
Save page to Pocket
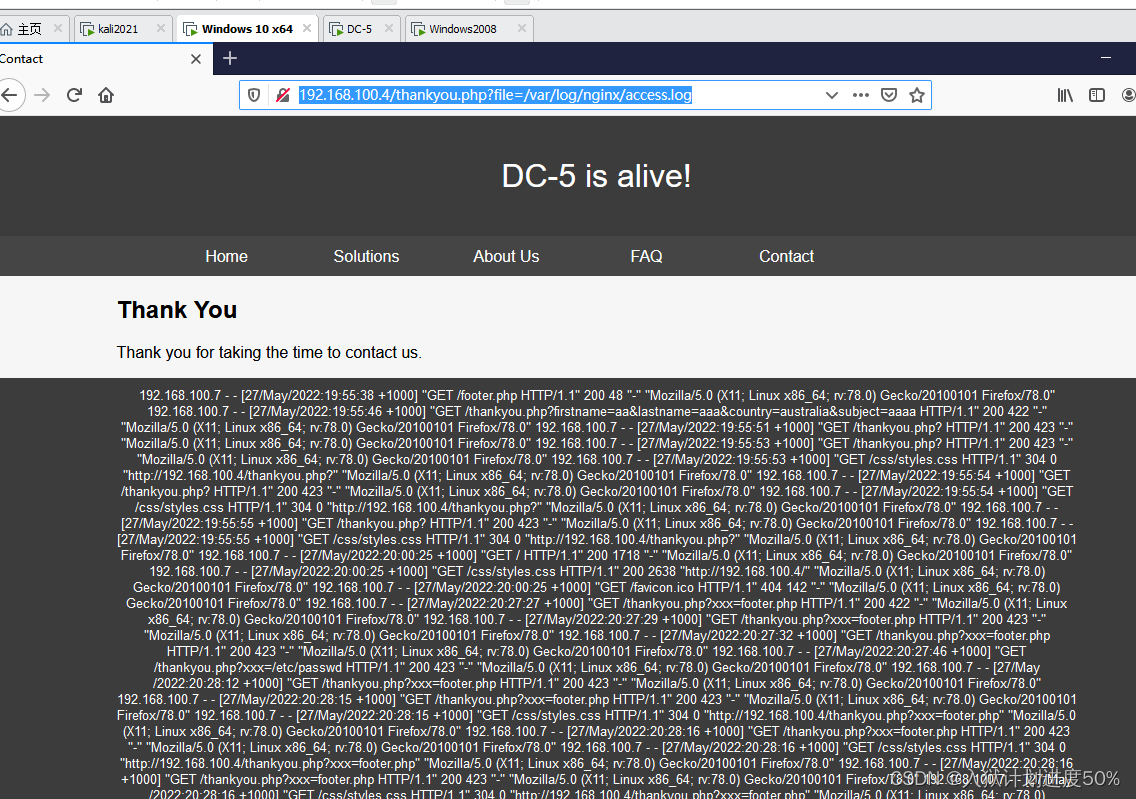click(x=889, y=95)
